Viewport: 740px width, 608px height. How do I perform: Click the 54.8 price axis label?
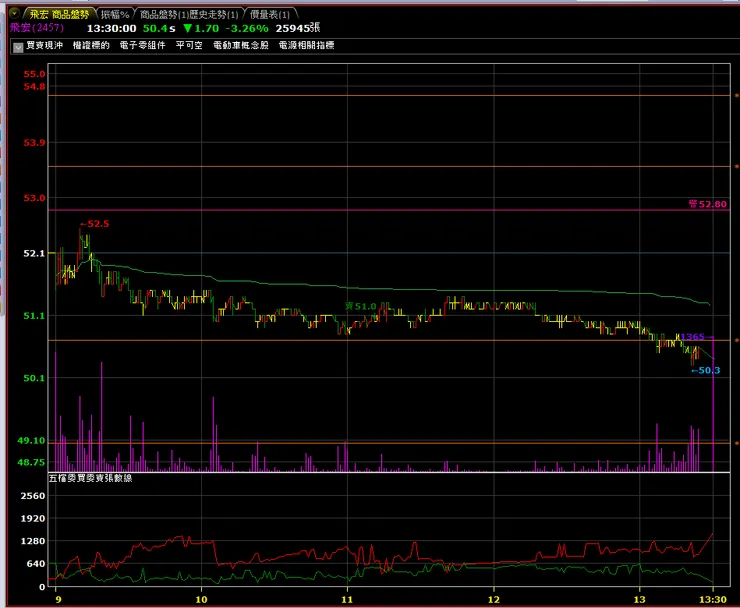coord(34,86)
